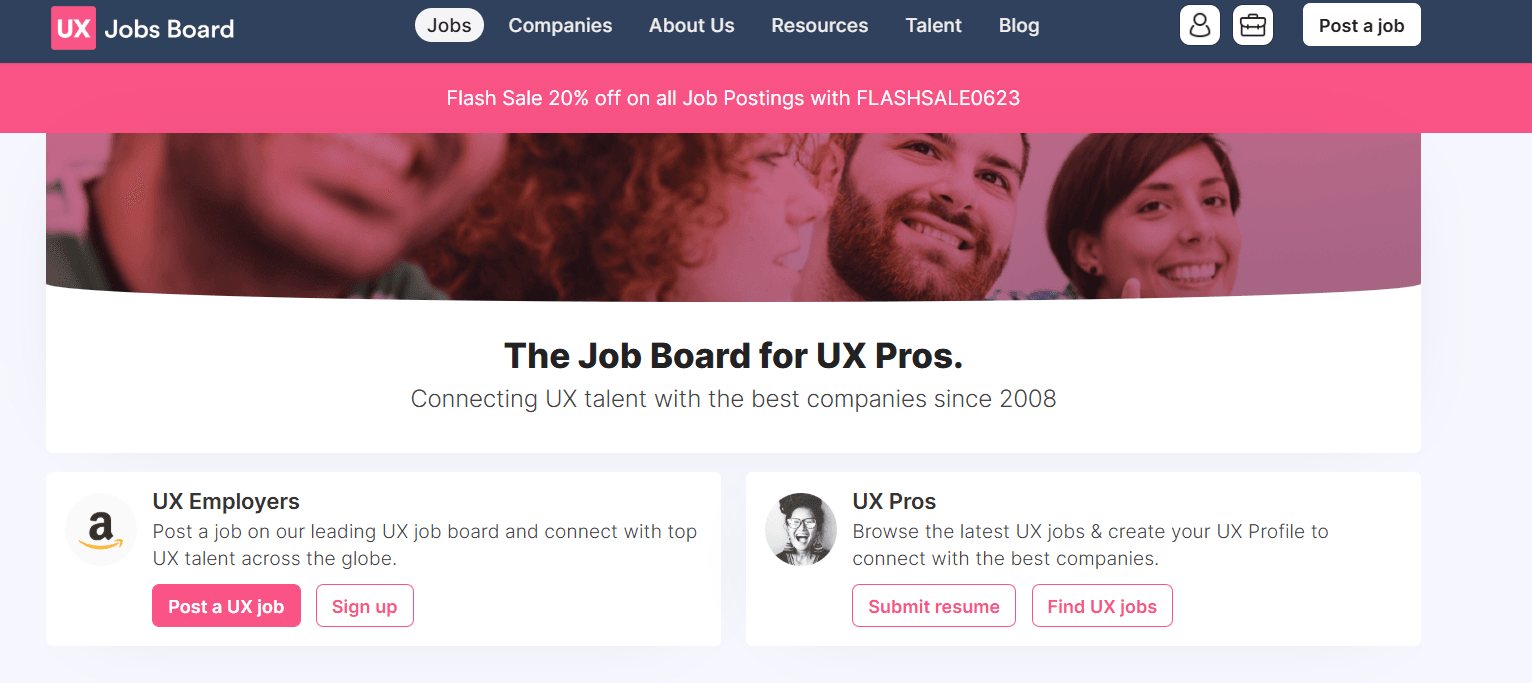Viewport: 1532px width, 683px height.
Task: Open the About Us page
Action: pos(691,25)
